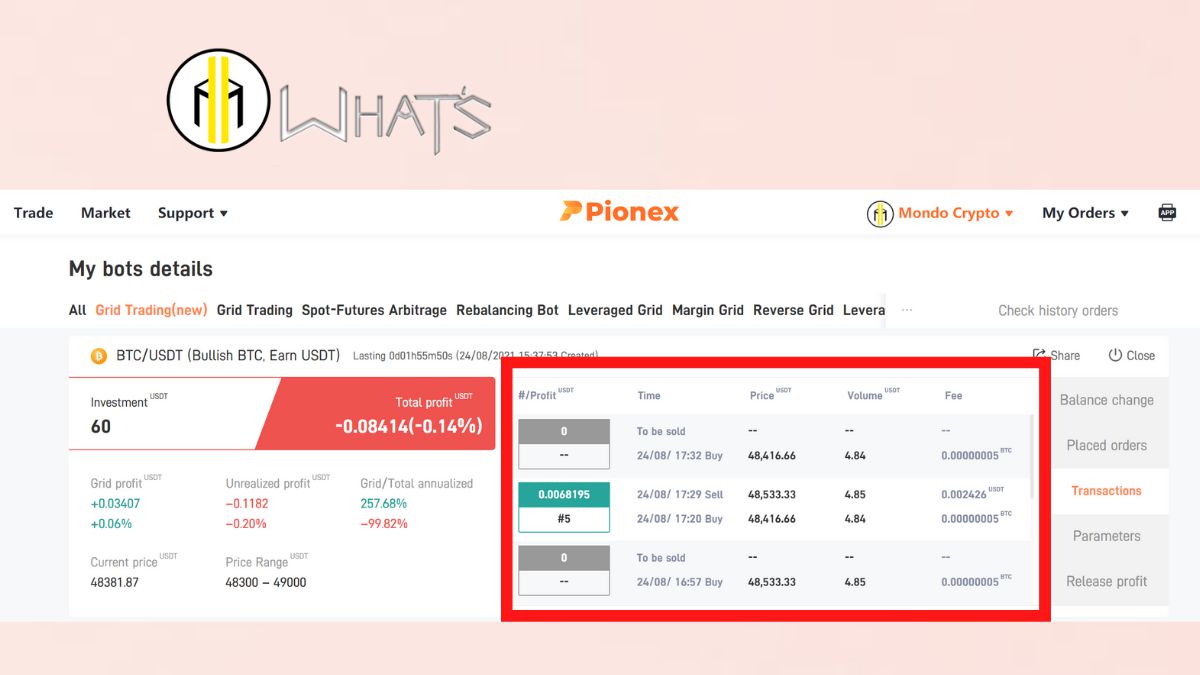Open the Release profit panel

tap(1107, 581)
